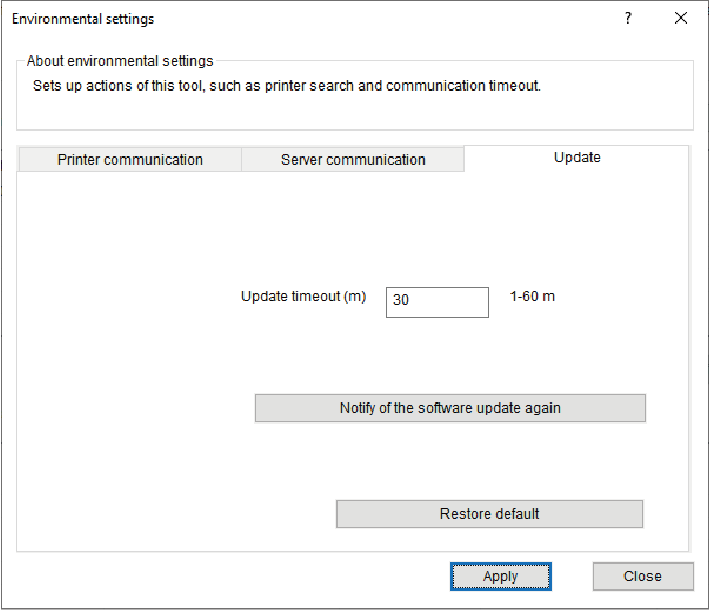Viewport: 710px width, 610px height.
Task: Click the 1-60 m range hint text
Action: pos(532,297)
